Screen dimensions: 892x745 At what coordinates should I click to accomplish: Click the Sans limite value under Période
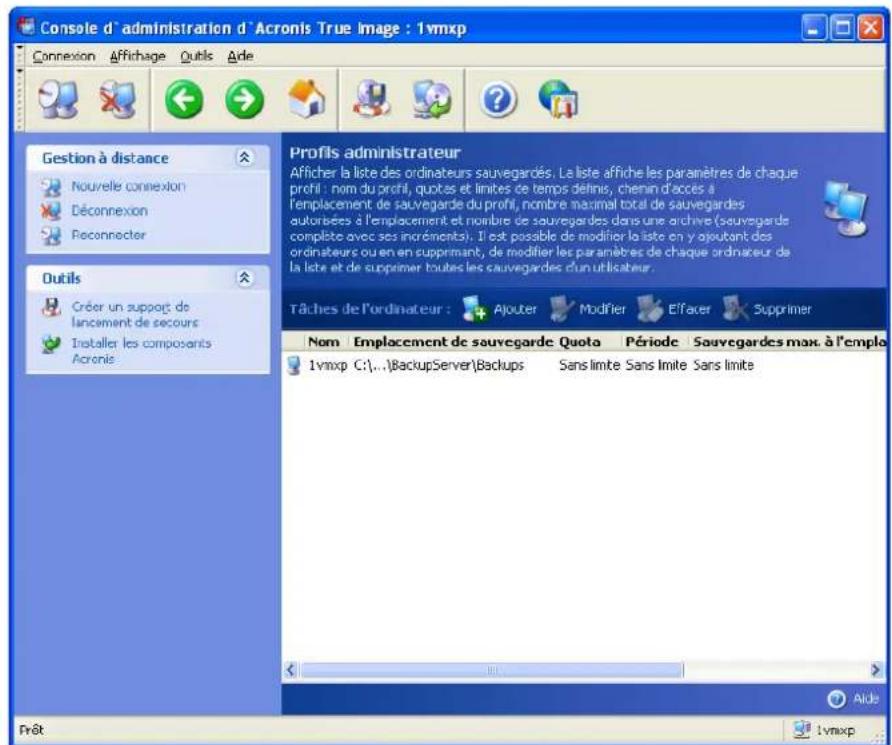click(656, 365)
